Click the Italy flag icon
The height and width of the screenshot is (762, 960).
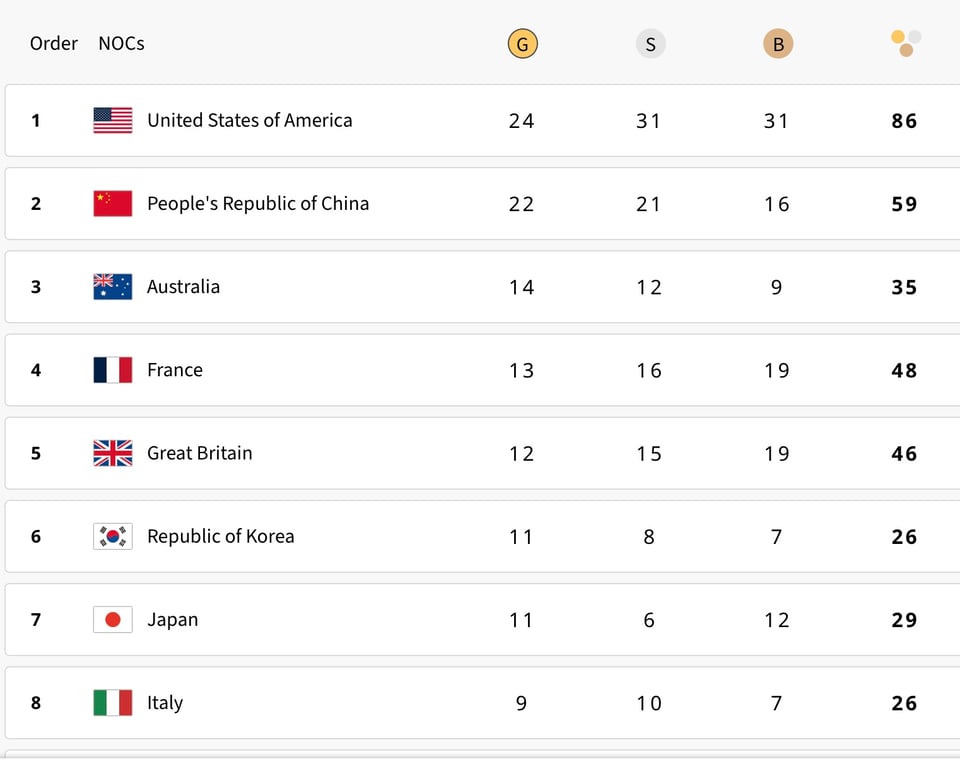click(x=113, y=703)
